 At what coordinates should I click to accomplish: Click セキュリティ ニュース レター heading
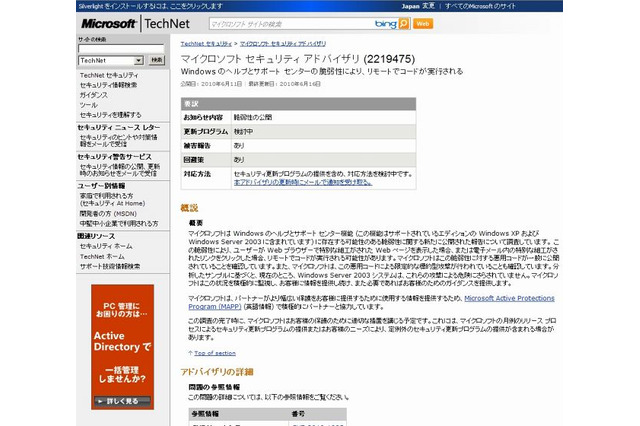pos(118,128)
